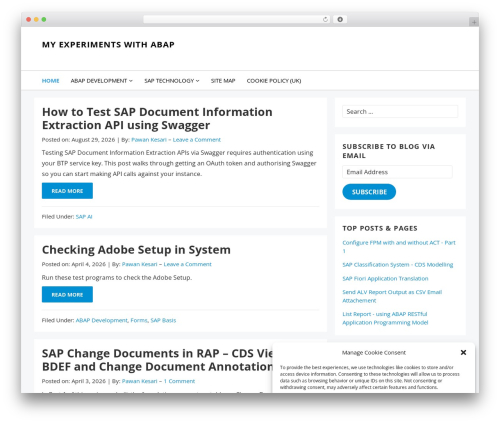This screenshot has height=423, width=500.
Task: Expand the ABAP Development dropdown menu
Action: pos(101,81)
